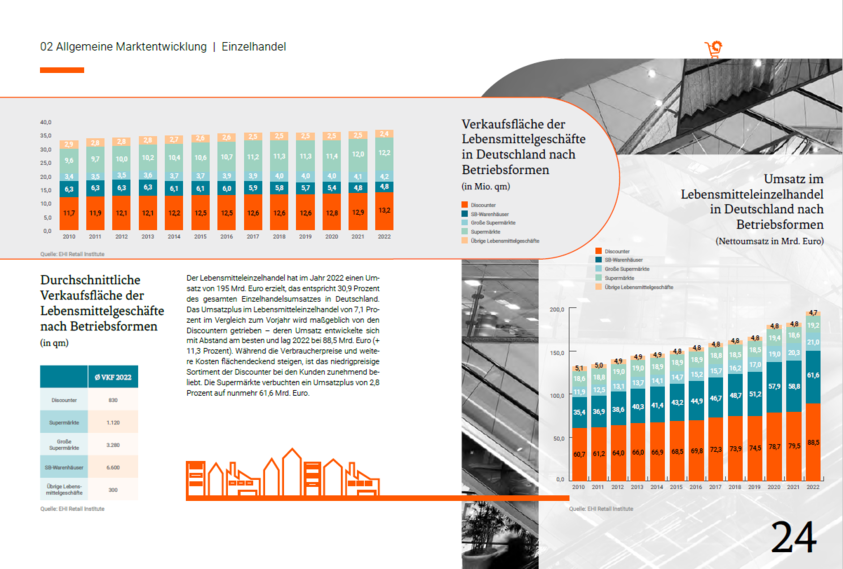
Task: Click table value '830'
Action: pyautogui.click(x=113, y=400)
